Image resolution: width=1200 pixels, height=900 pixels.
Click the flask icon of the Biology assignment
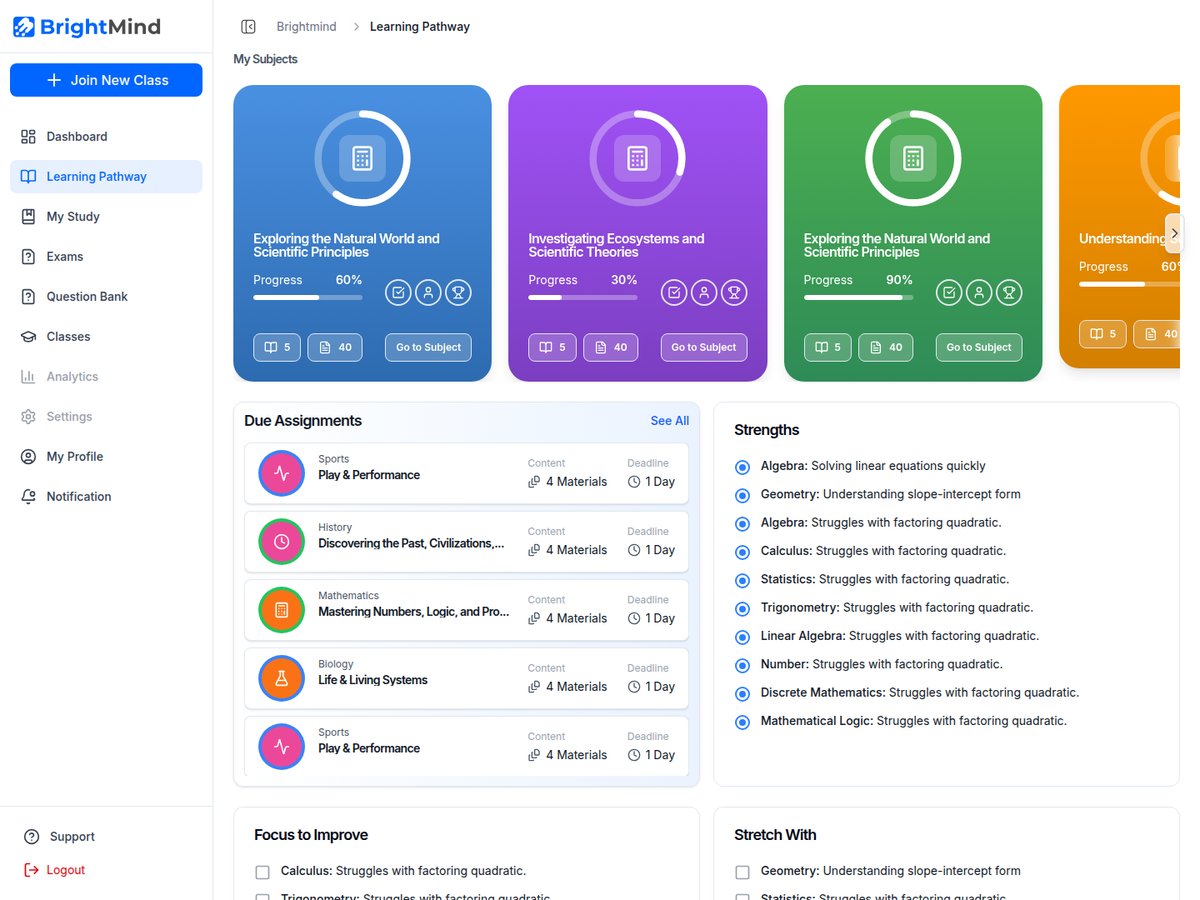[282, 678]
